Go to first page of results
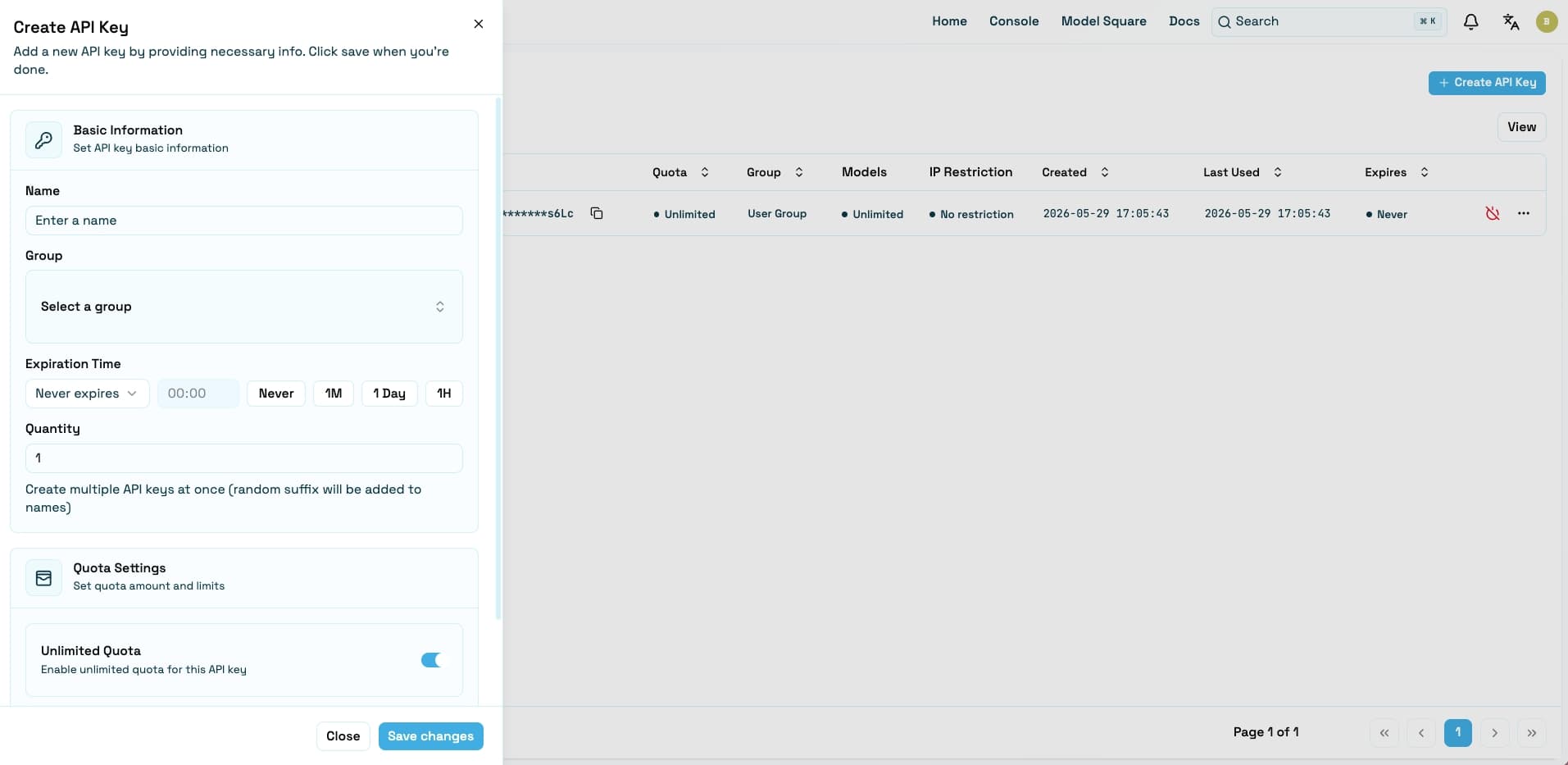The width and height of the screenshot is (1568, 765). click(x=1384, y=732)
